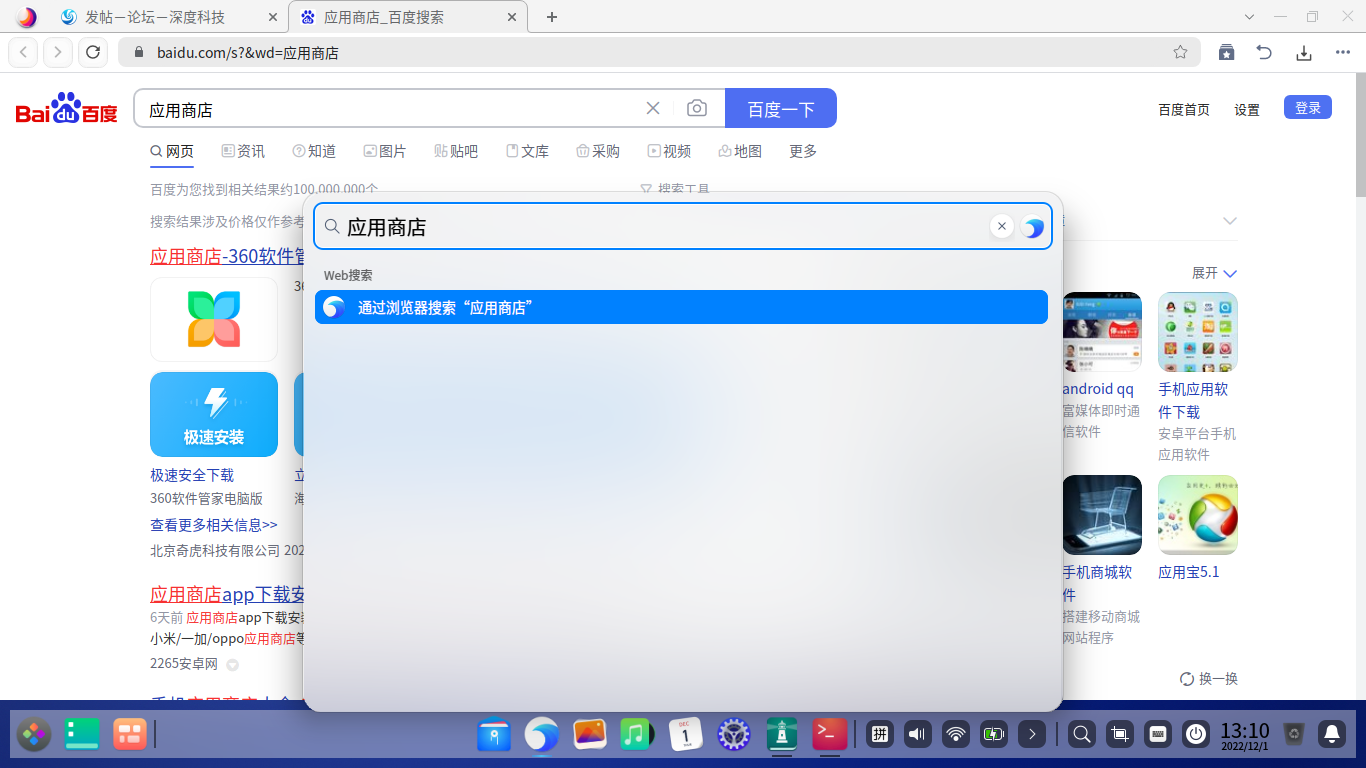This screenshot has width=1366, height=768.
Task: Open the 设置 settings link
Action: pos(1247,110)
